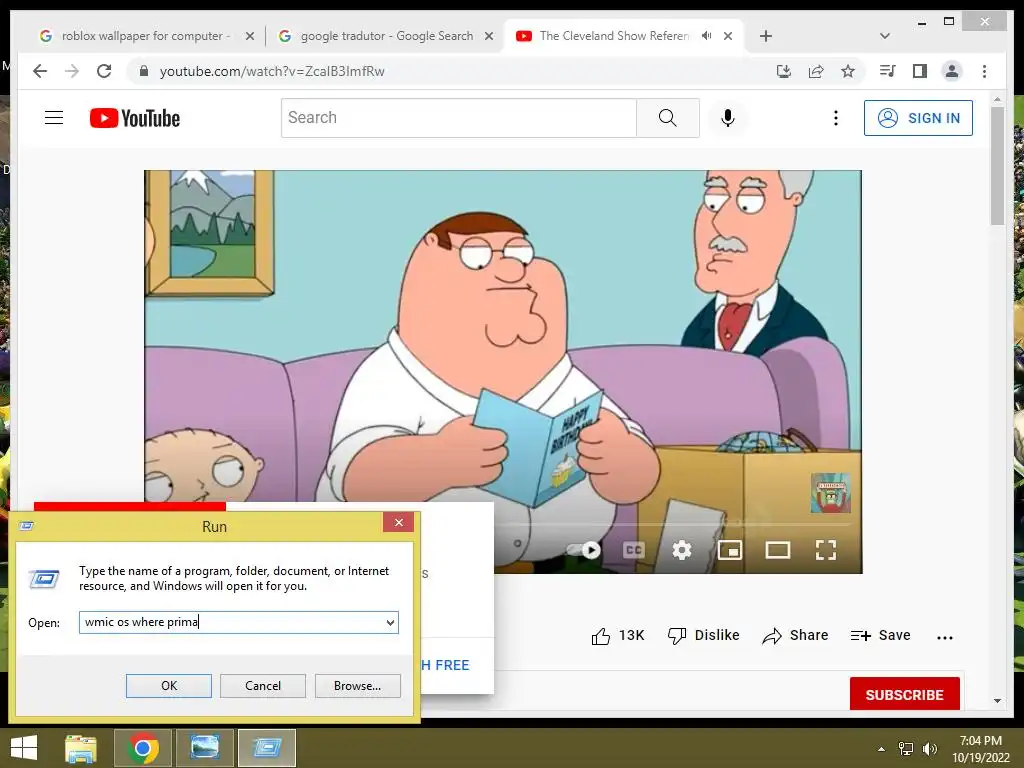This screenshot has height=768, width=1024.
Task: Go to YouTube home via logo
Action: (x=135, y=118)
